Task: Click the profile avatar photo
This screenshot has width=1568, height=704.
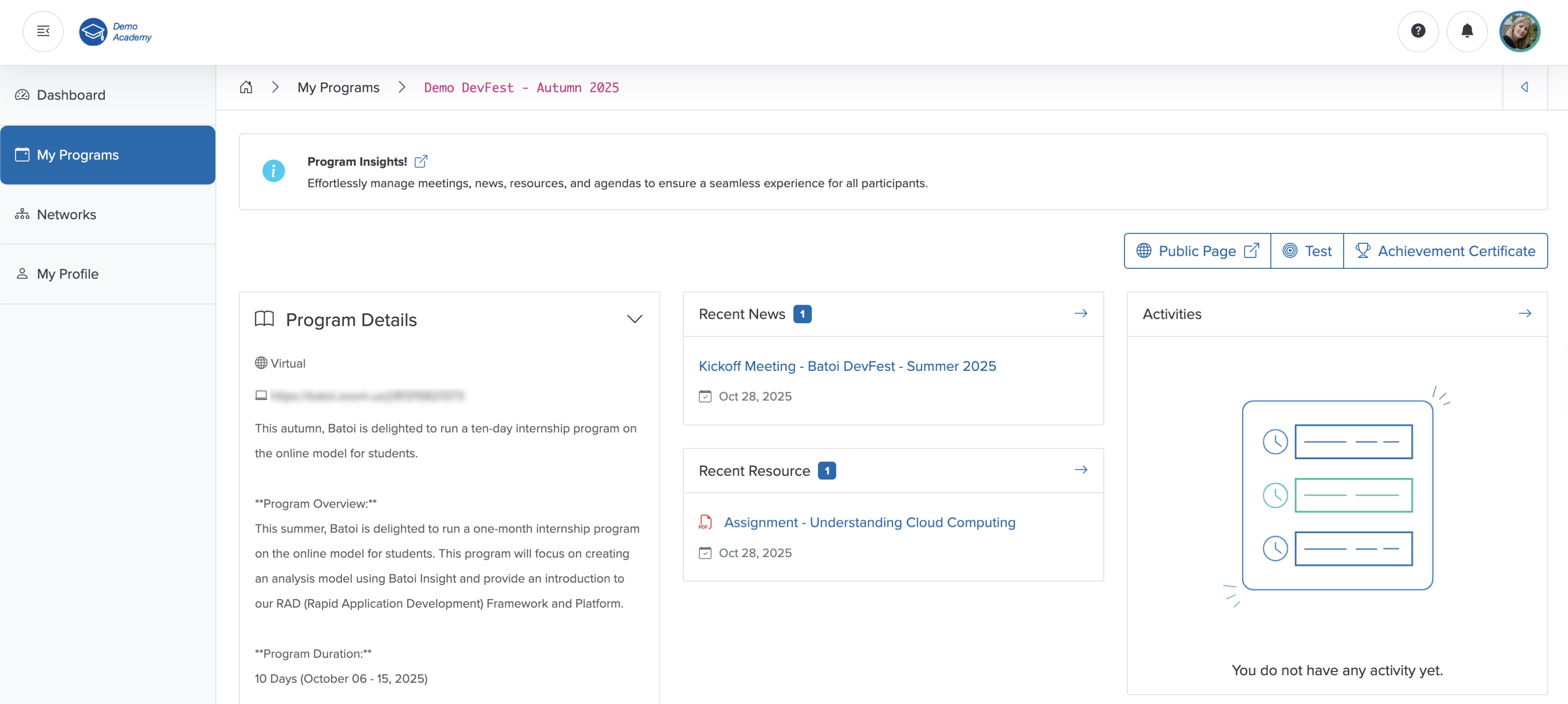Action: (x=1519, y=31)
